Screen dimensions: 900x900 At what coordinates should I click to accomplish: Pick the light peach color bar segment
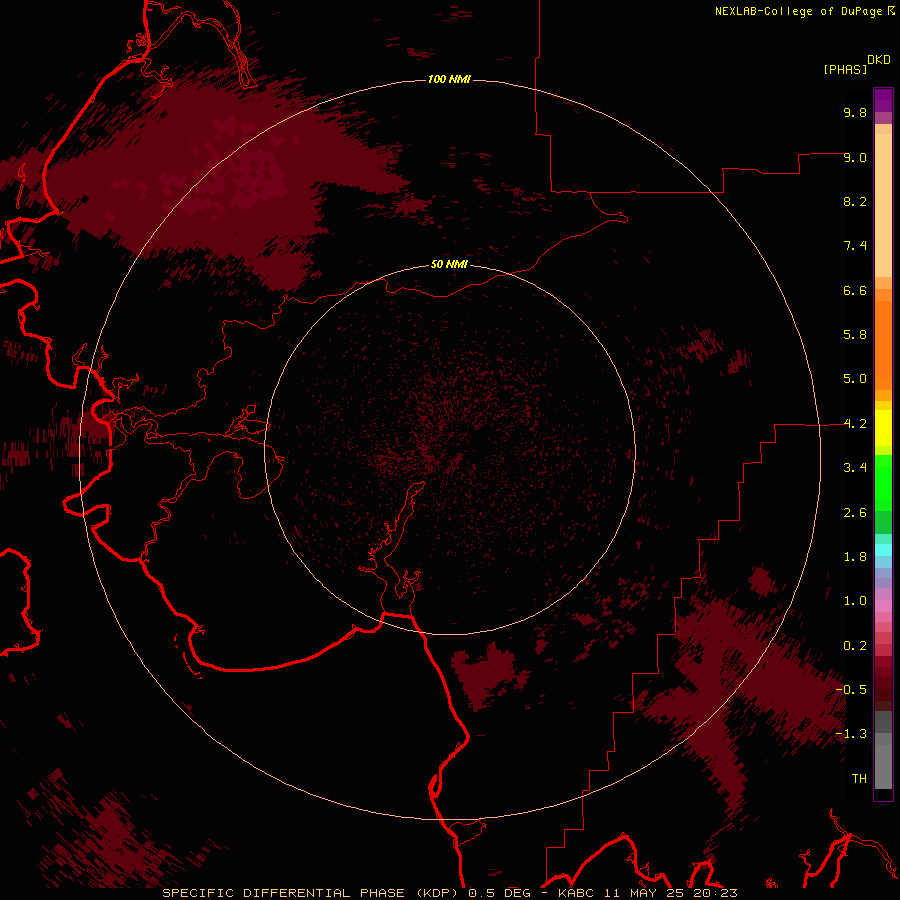883,205
